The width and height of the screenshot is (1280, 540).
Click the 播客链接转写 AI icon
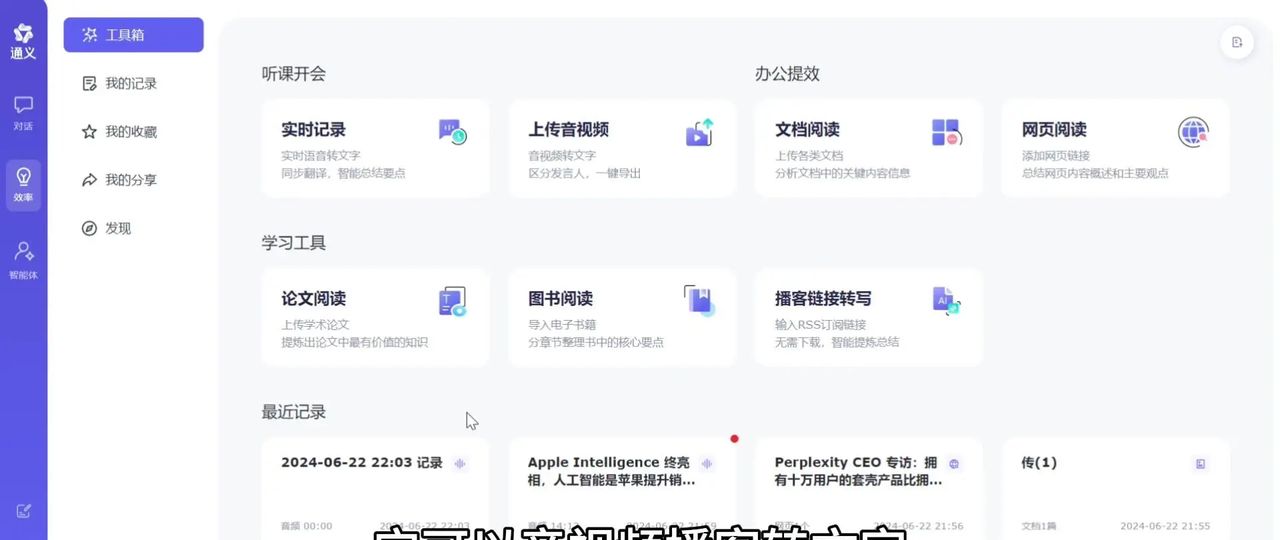coord(946,301)
